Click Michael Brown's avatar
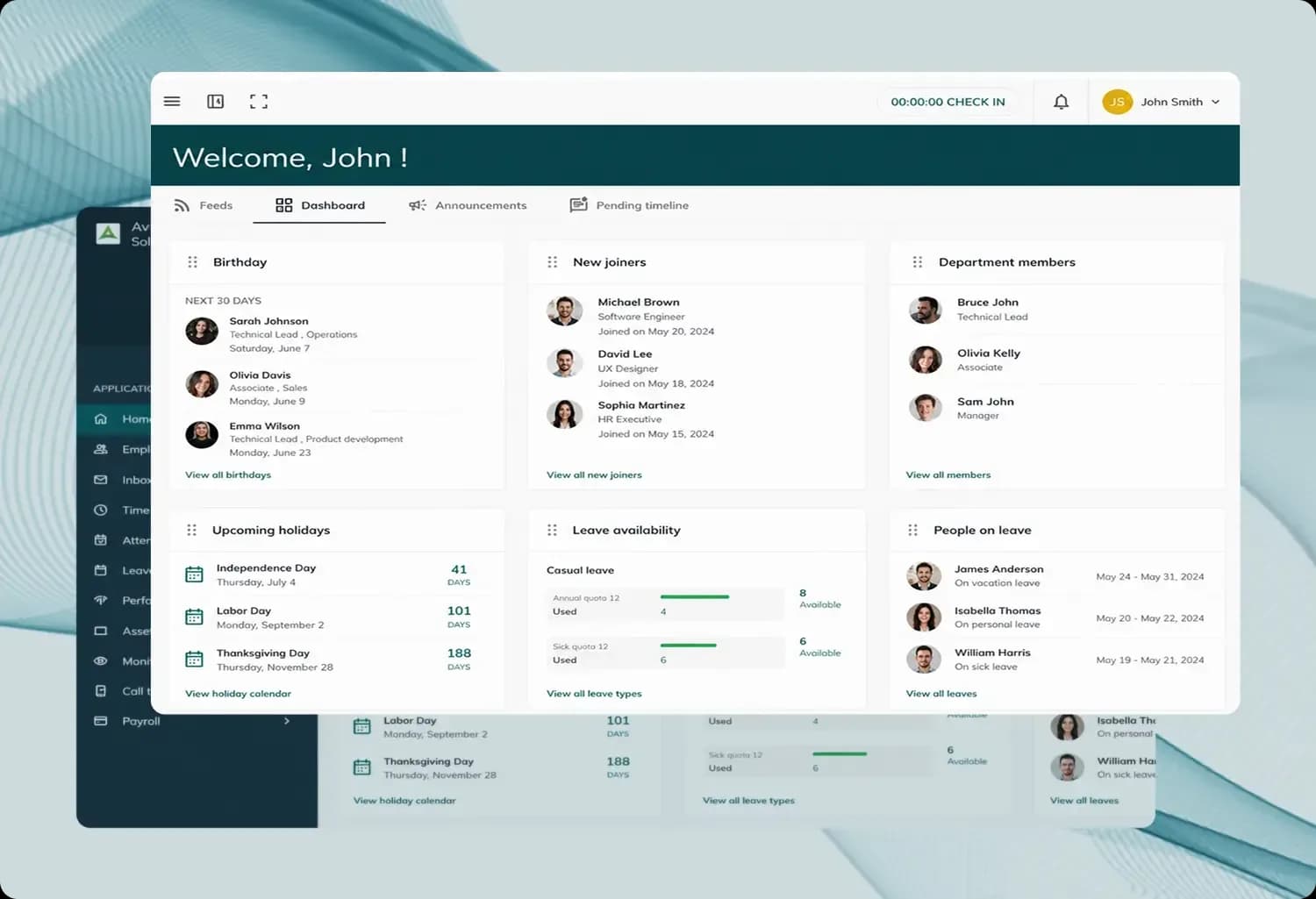 pos(564,310)
